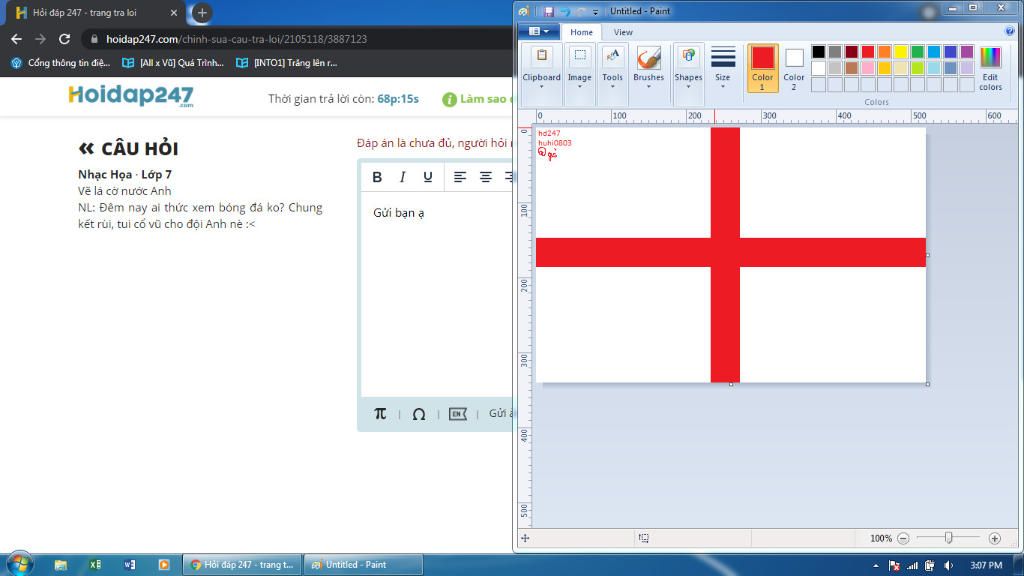
Task: Select the Hỏi đáp 247 browser tab
Action: coord(95,12)
